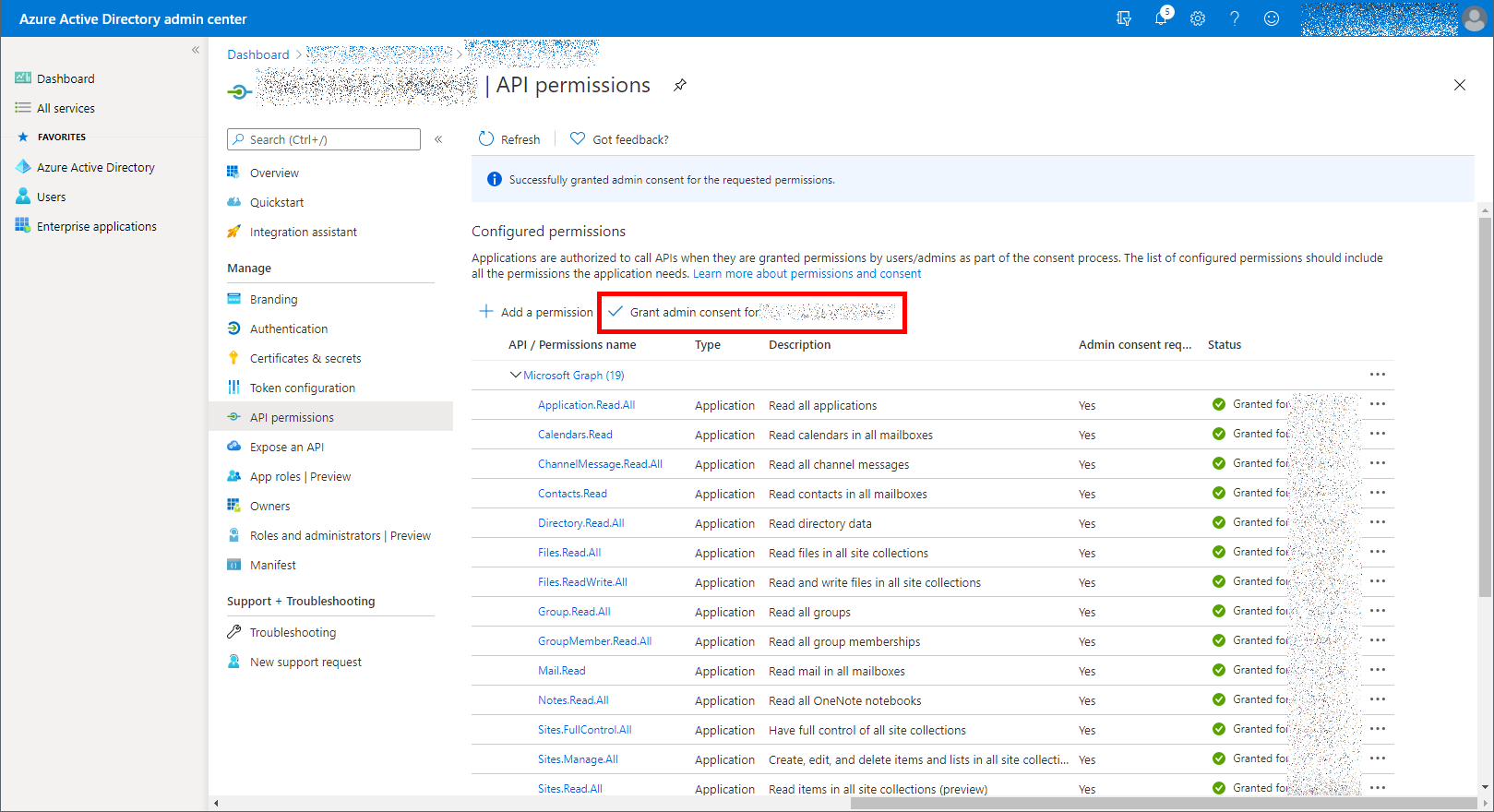This screenshot has width=1494, height=812.
Task: Pin the API permissions blade
Action: coord(680,85)
